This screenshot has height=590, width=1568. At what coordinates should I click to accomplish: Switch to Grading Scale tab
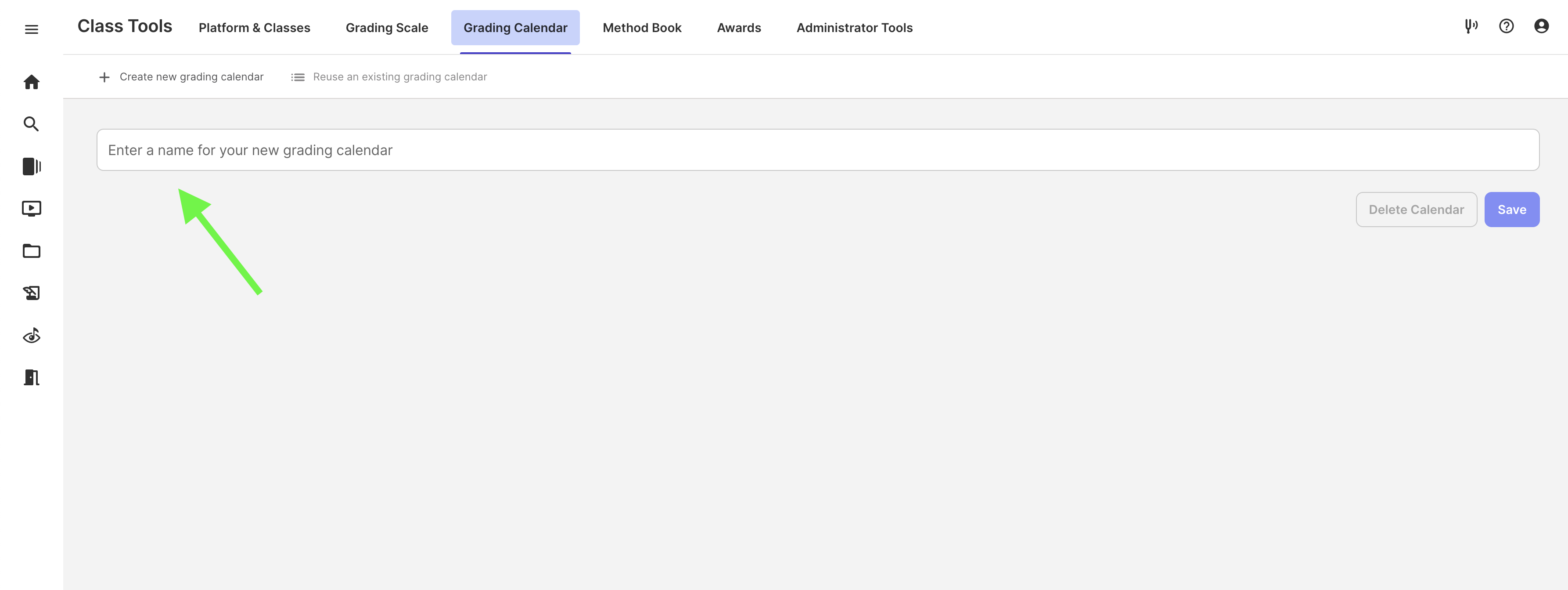point(387,28)
